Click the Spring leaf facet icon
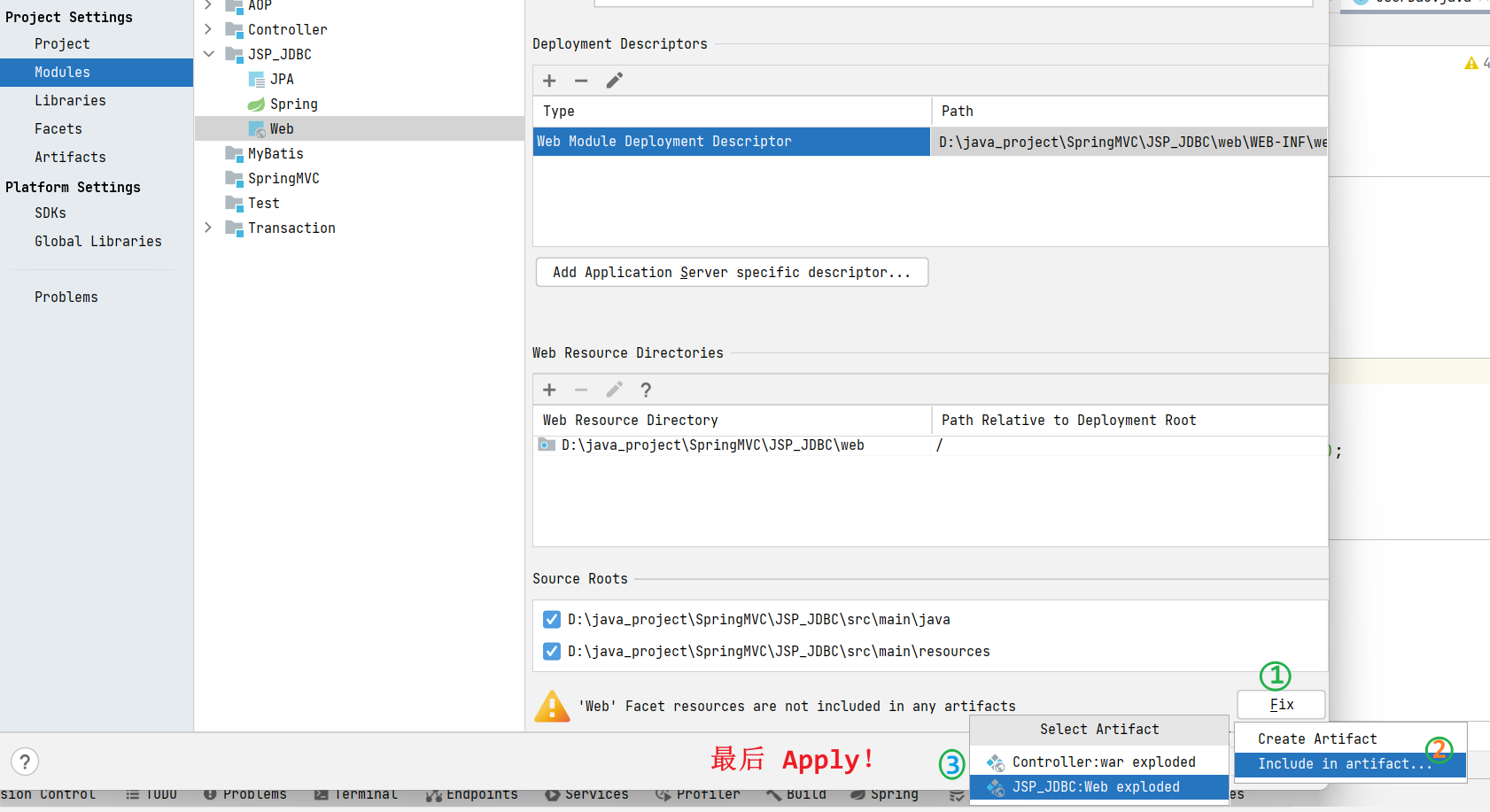 257,104
